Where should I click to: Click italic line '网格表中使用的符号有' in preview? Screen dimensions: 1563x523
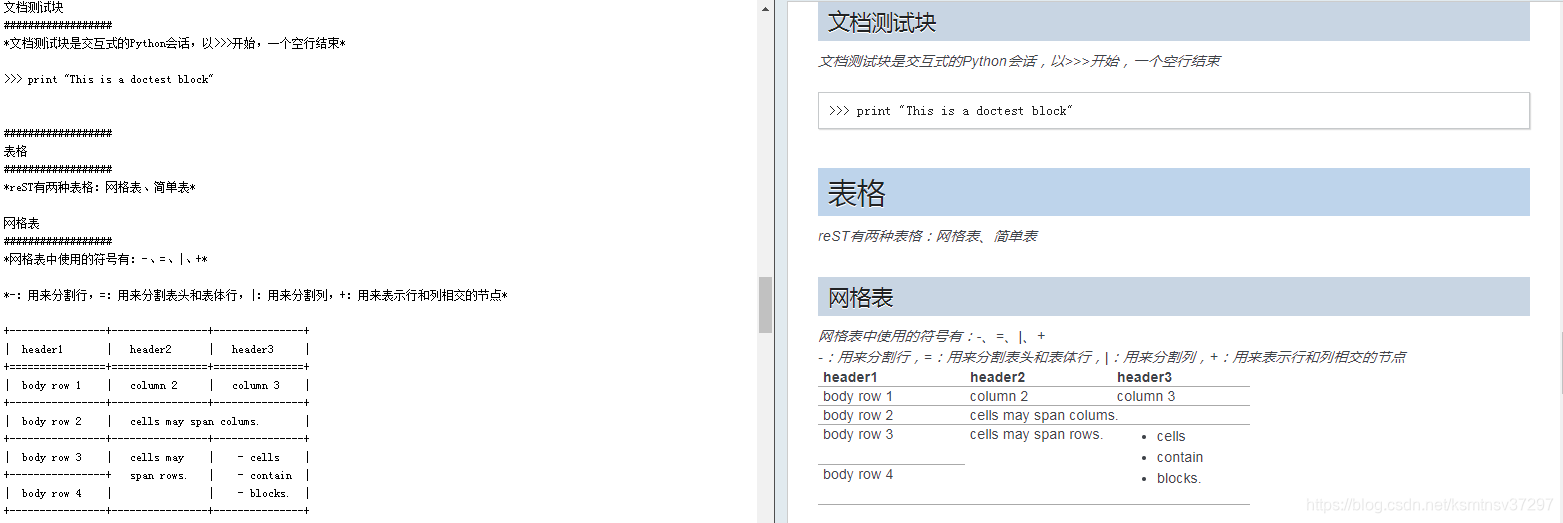[x=931, y=336]
